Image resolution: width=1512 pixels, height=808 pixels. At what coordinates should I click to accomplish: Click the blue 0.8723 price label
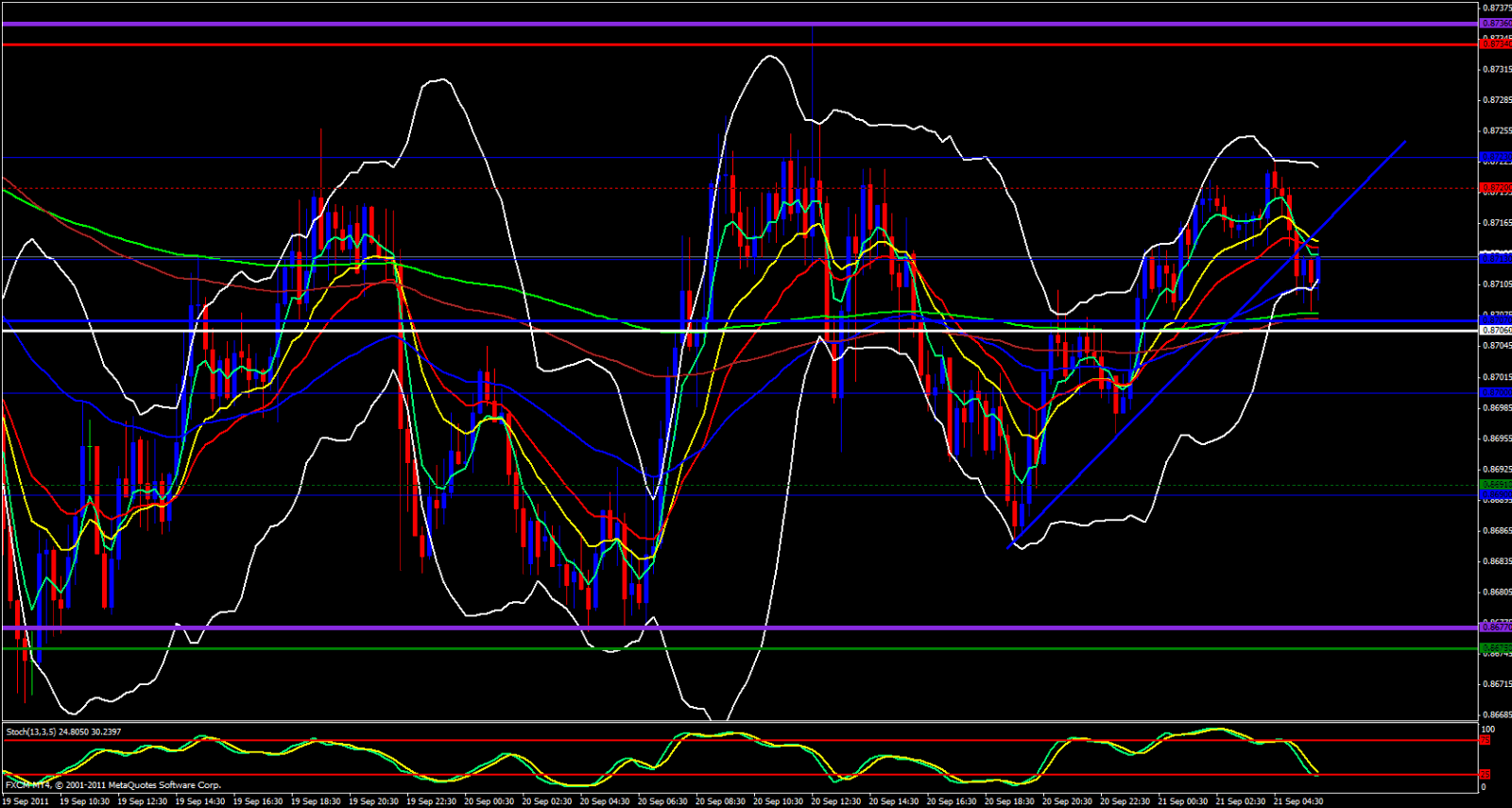click(x=1496, y=157)
